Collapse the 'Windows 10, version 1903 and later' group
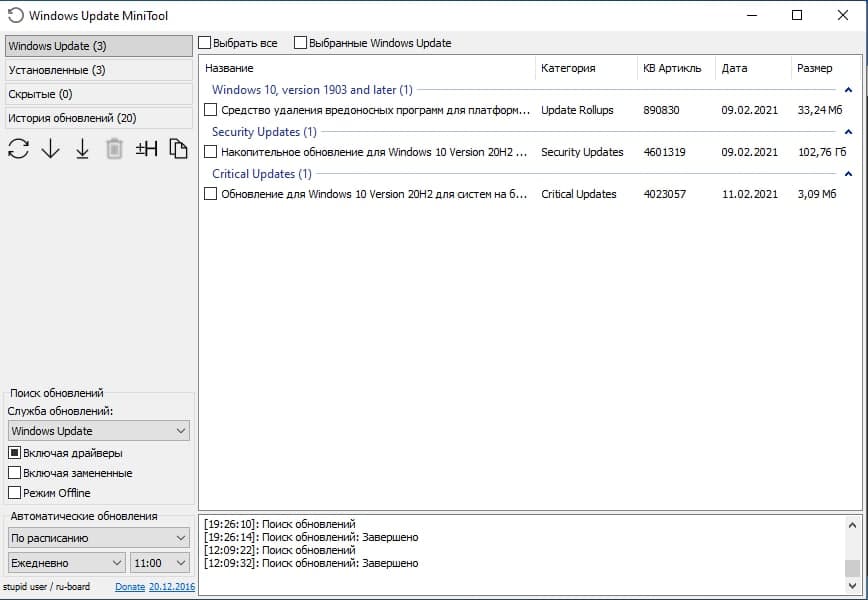 coord(848,90)
